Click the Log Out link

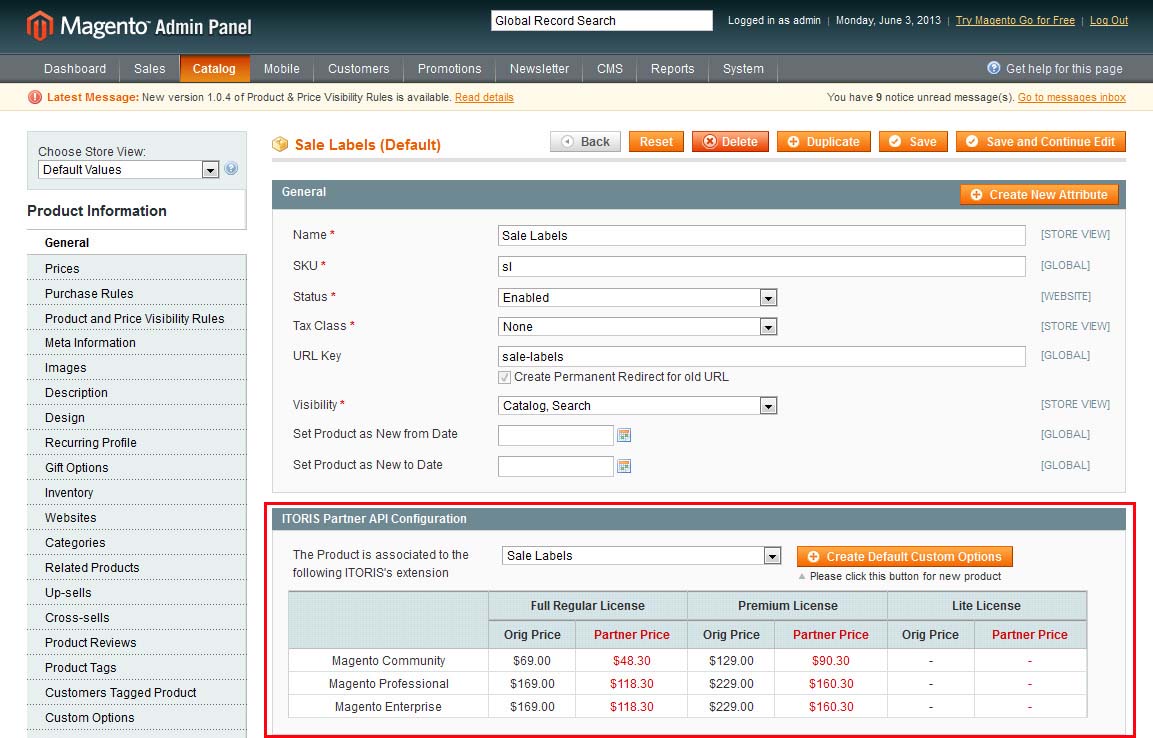click(1109, 21)
